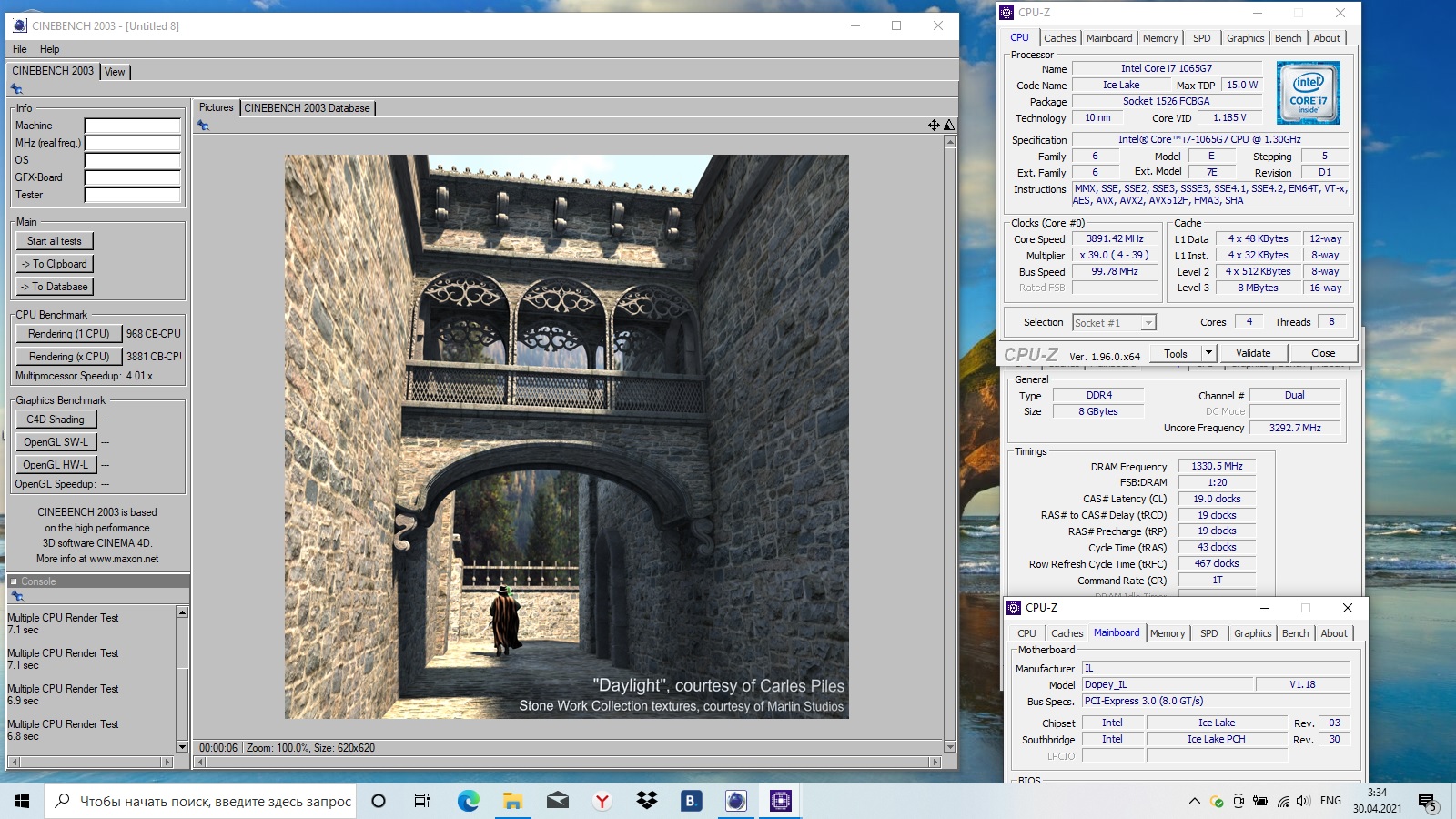Click the Tools button in CPU-Z
Screen dimensions: 1456x819
click(1176, 353)
